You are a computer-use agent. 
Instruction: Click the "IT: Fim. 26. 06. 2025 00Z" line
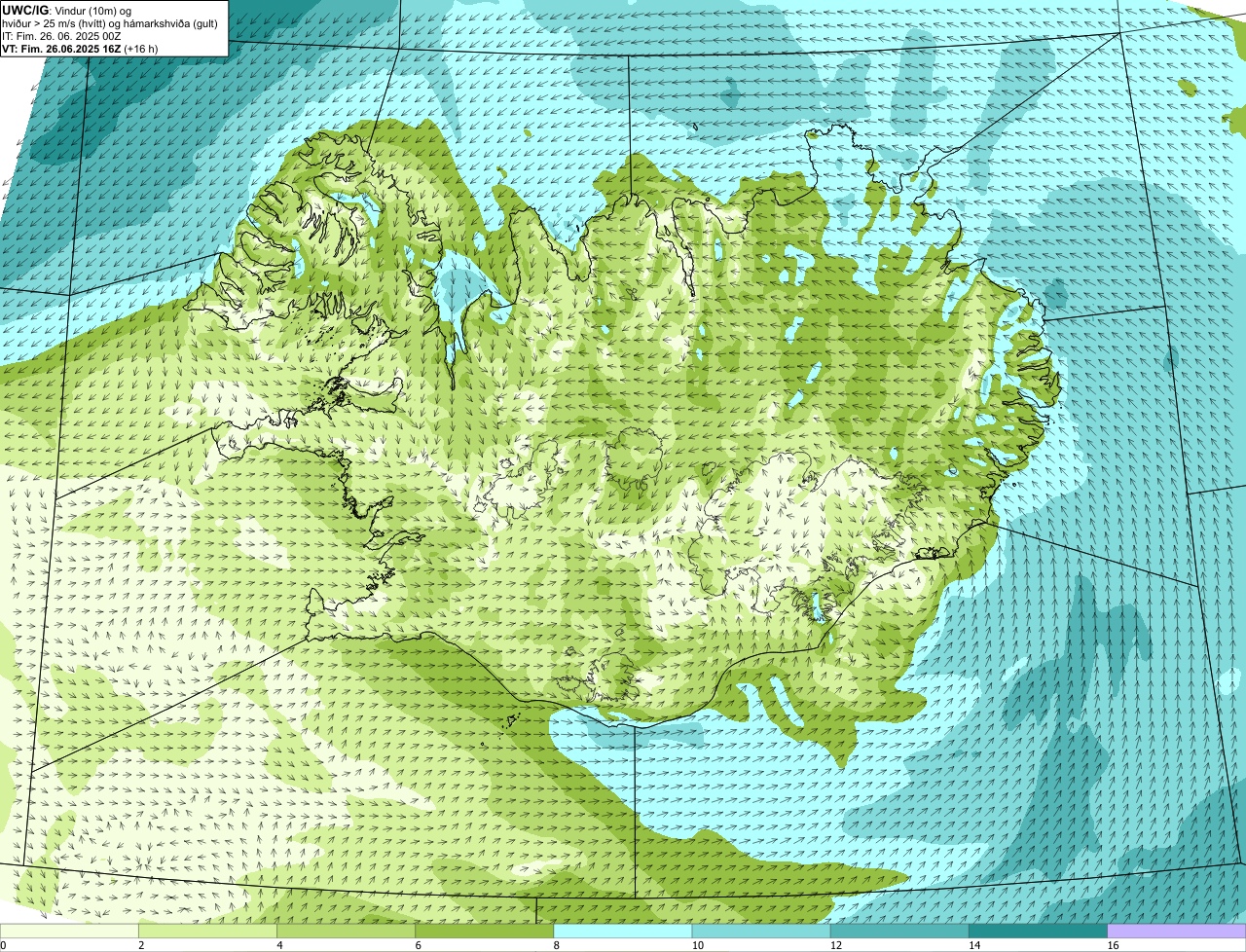pyautogui.click(x=61, y=36)
